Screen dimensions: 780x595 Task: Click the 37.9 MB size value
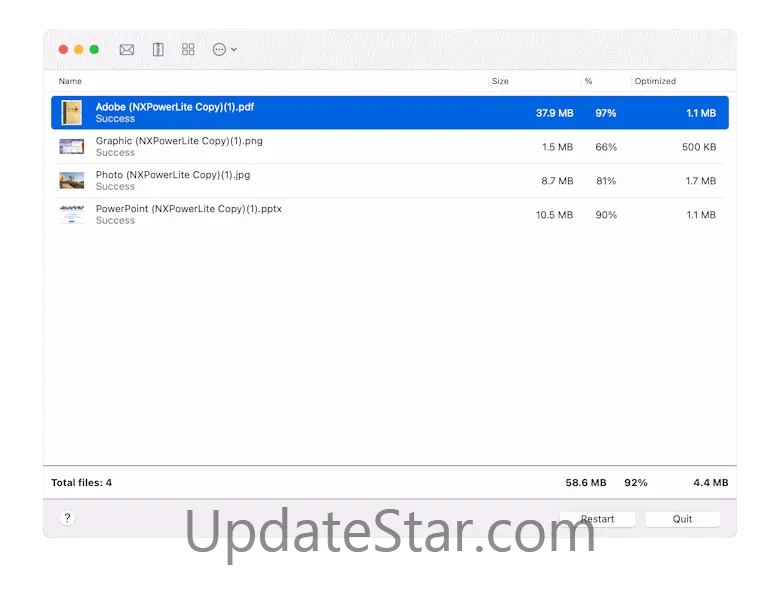coord(555,113)
